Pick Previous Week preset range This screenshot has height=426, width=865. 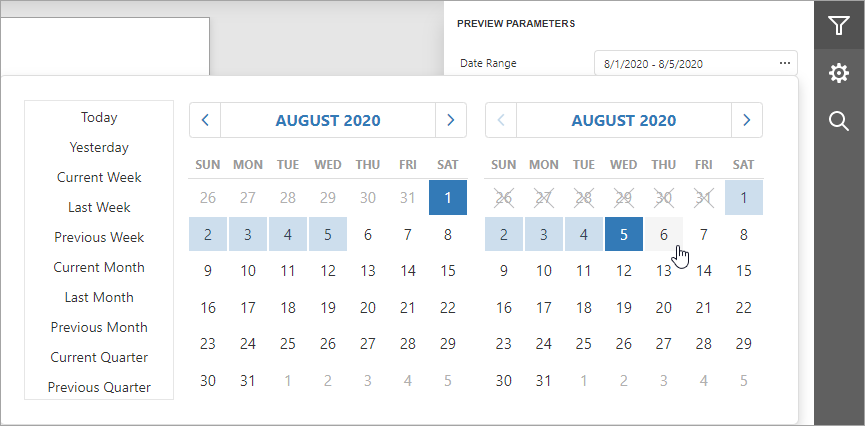99,237
